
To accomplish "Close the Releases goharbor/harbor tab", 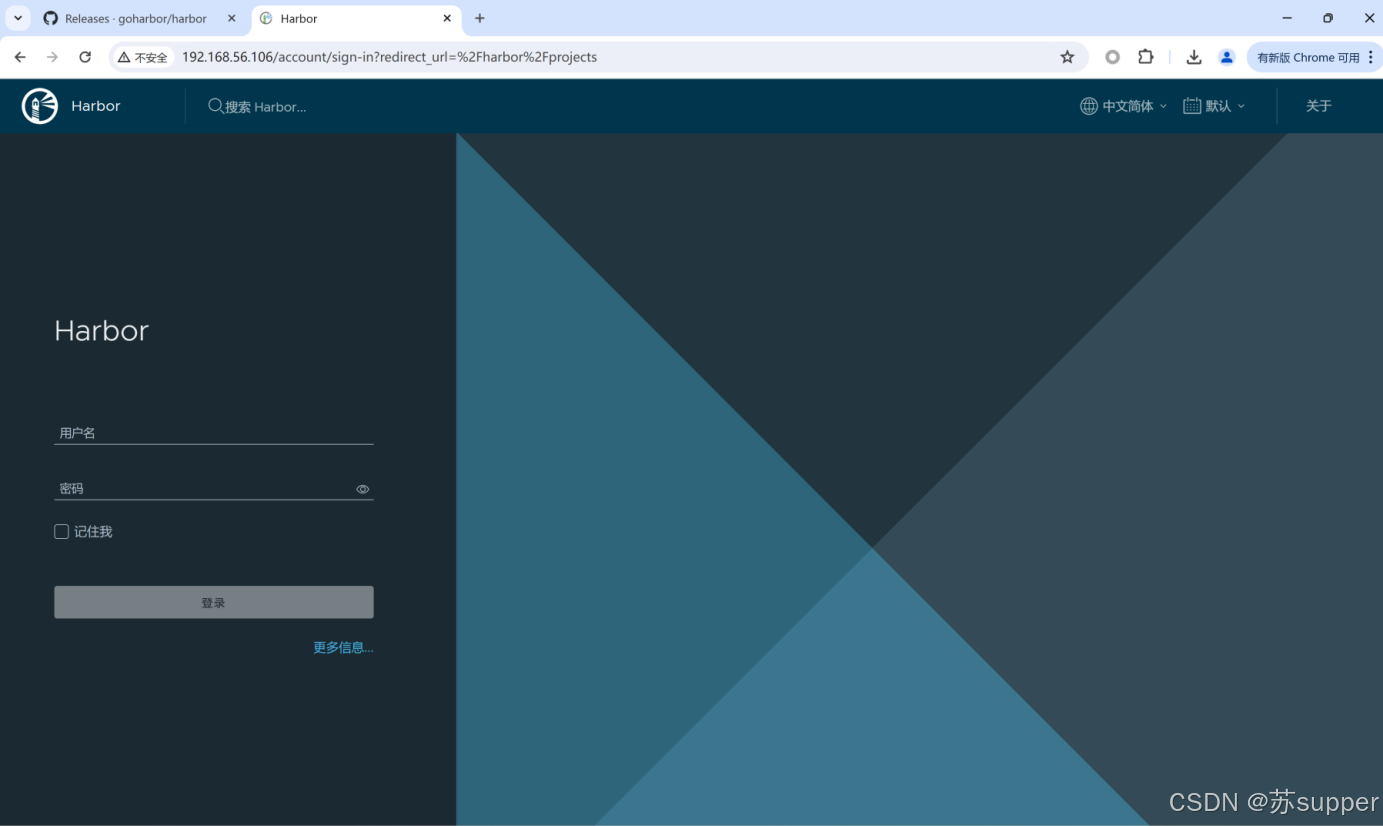I will 232,18.
